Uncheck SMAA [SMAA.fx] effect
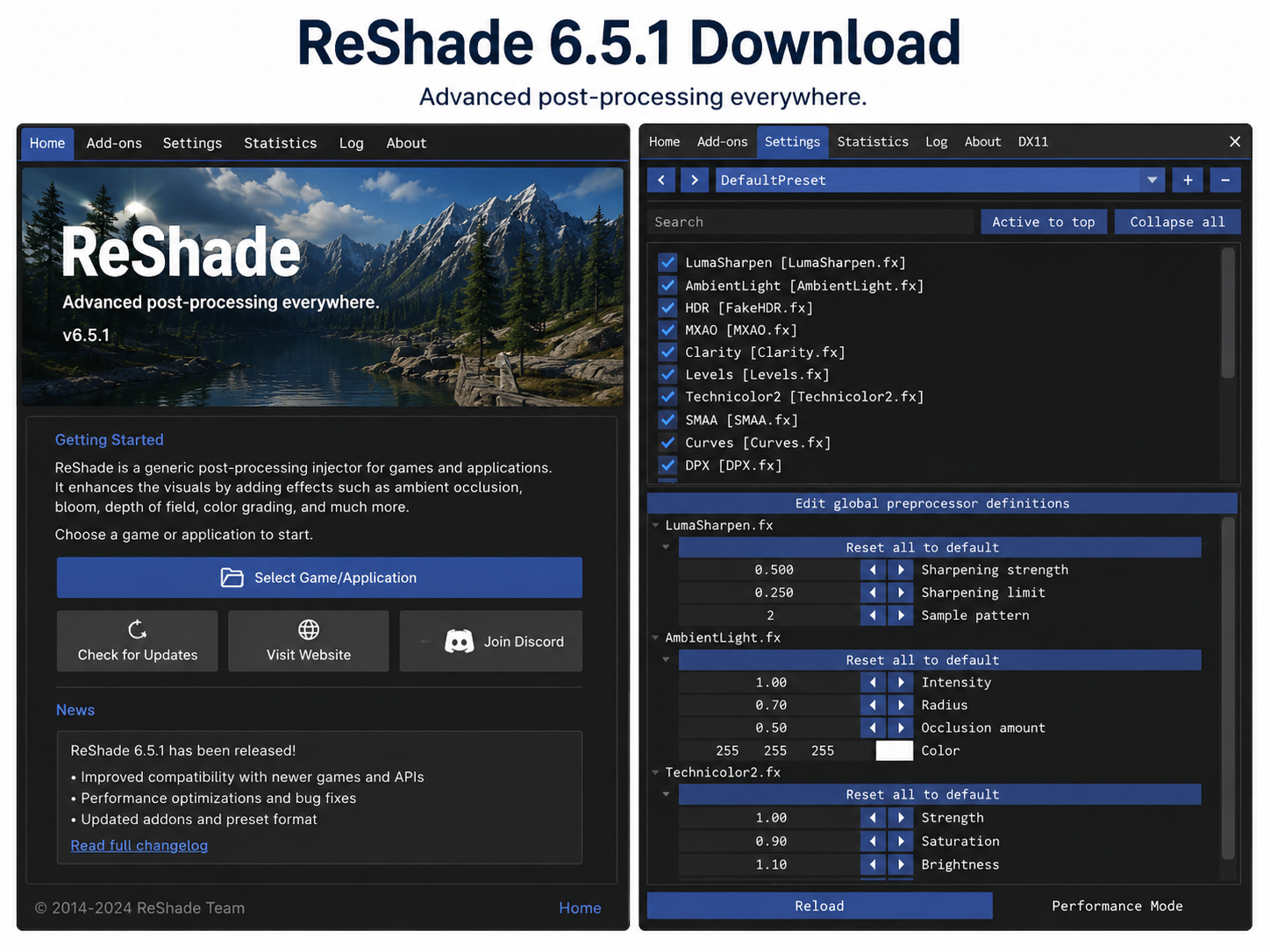1270x952 pixels. coord(667,420)
